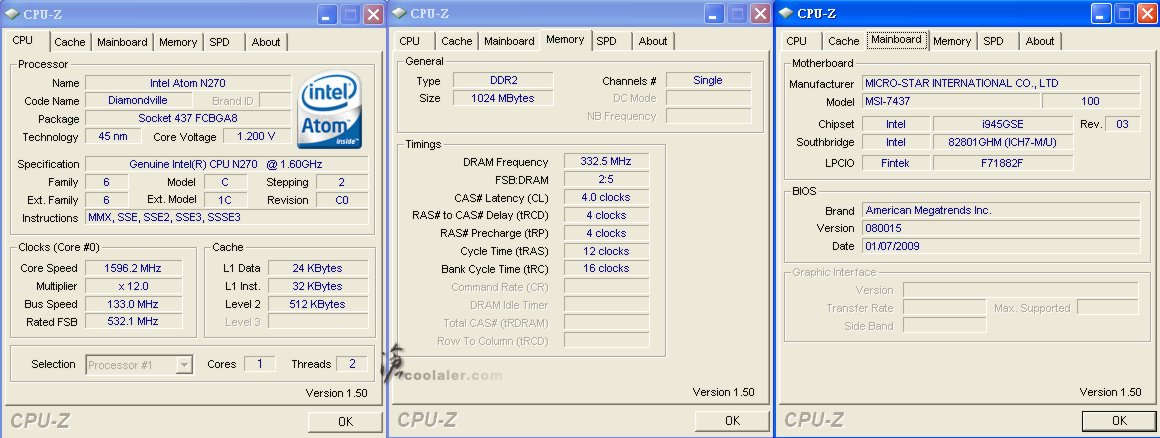Click the 01/07/2009 BIOS date value
Image resolution: width=1160 pixels, height=438 pixels.
(1001, 246)
